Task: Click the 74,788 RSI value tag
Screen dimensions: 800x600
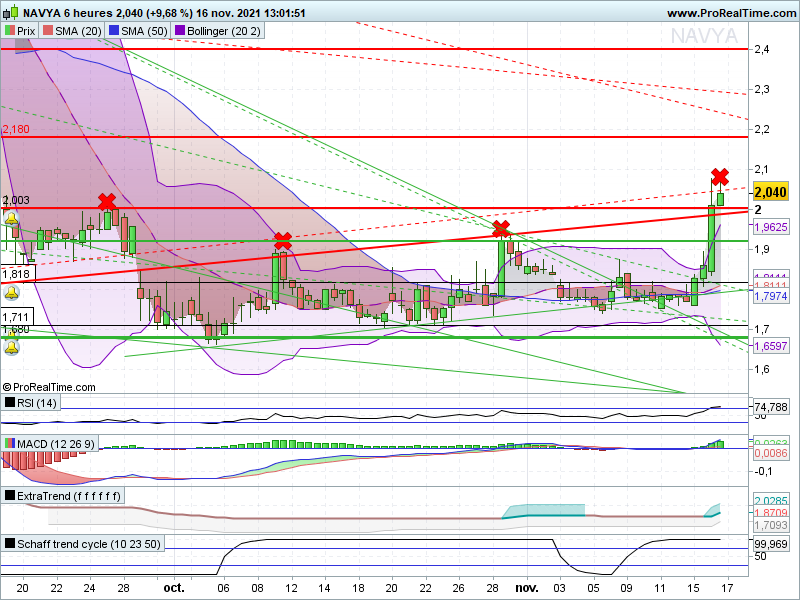Action: pos(770,407)
